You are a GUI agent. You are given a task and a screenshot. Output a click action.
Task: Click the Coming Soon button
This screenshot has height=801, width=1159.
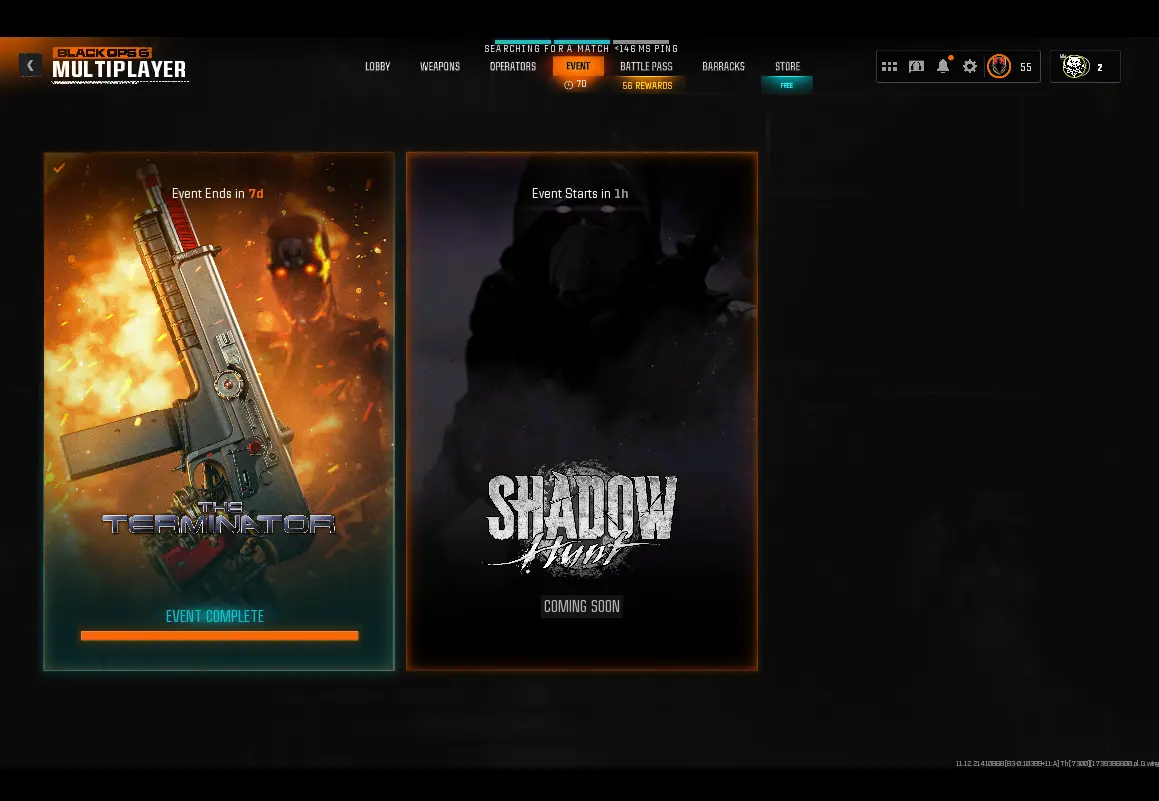tap(582, 607)
